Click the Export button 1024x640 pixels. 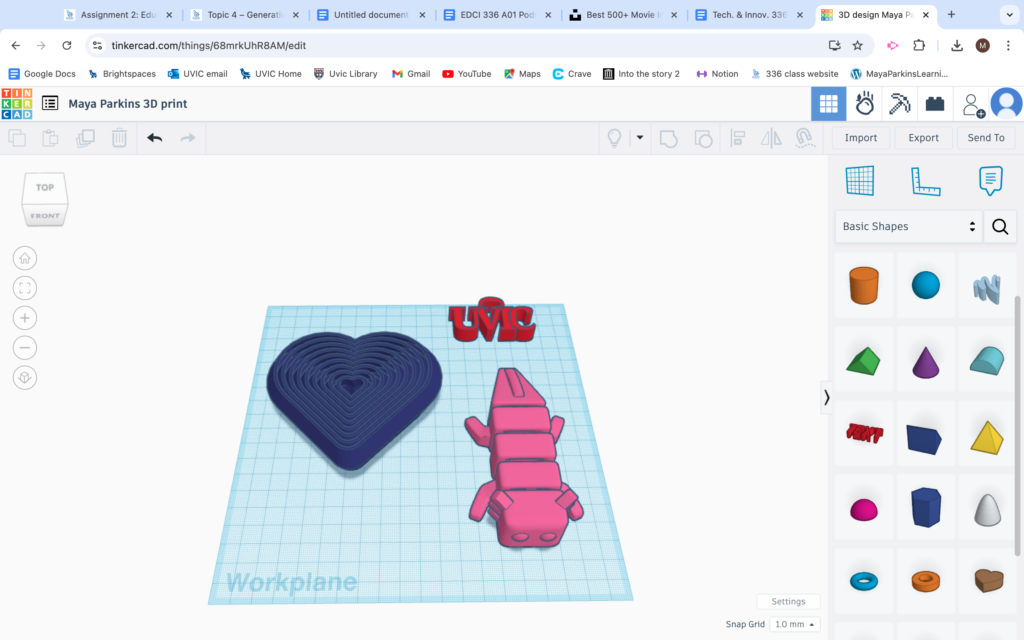coord(923,138)
